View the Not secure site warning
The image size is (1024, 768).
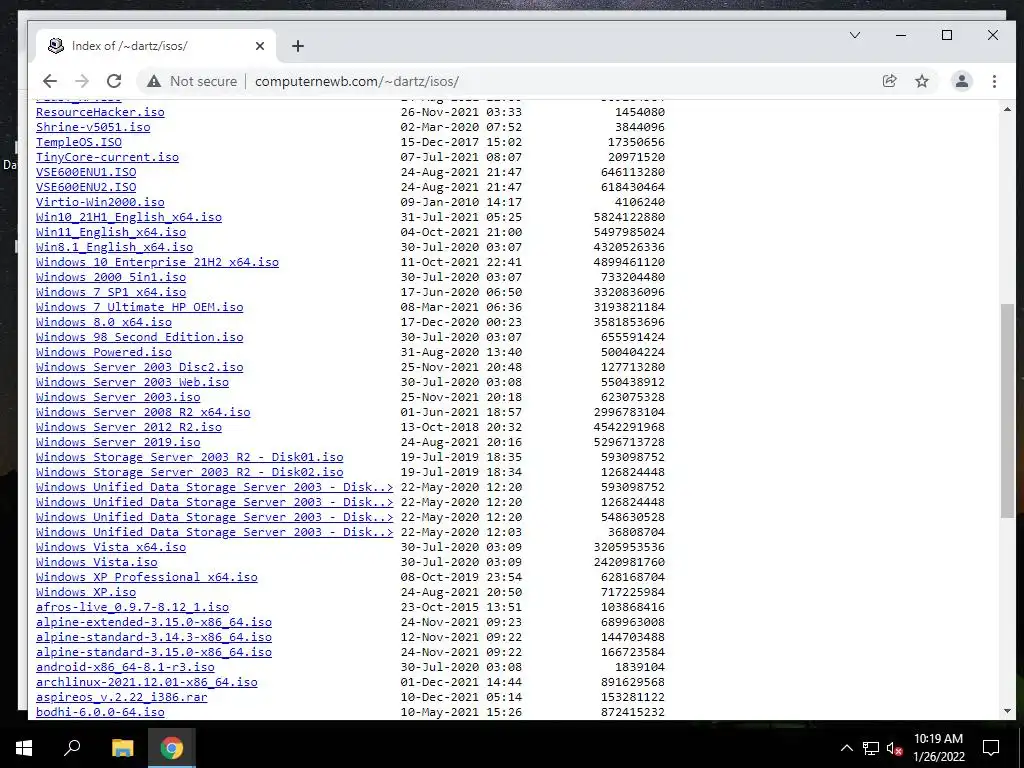click(x=191, y=81)
